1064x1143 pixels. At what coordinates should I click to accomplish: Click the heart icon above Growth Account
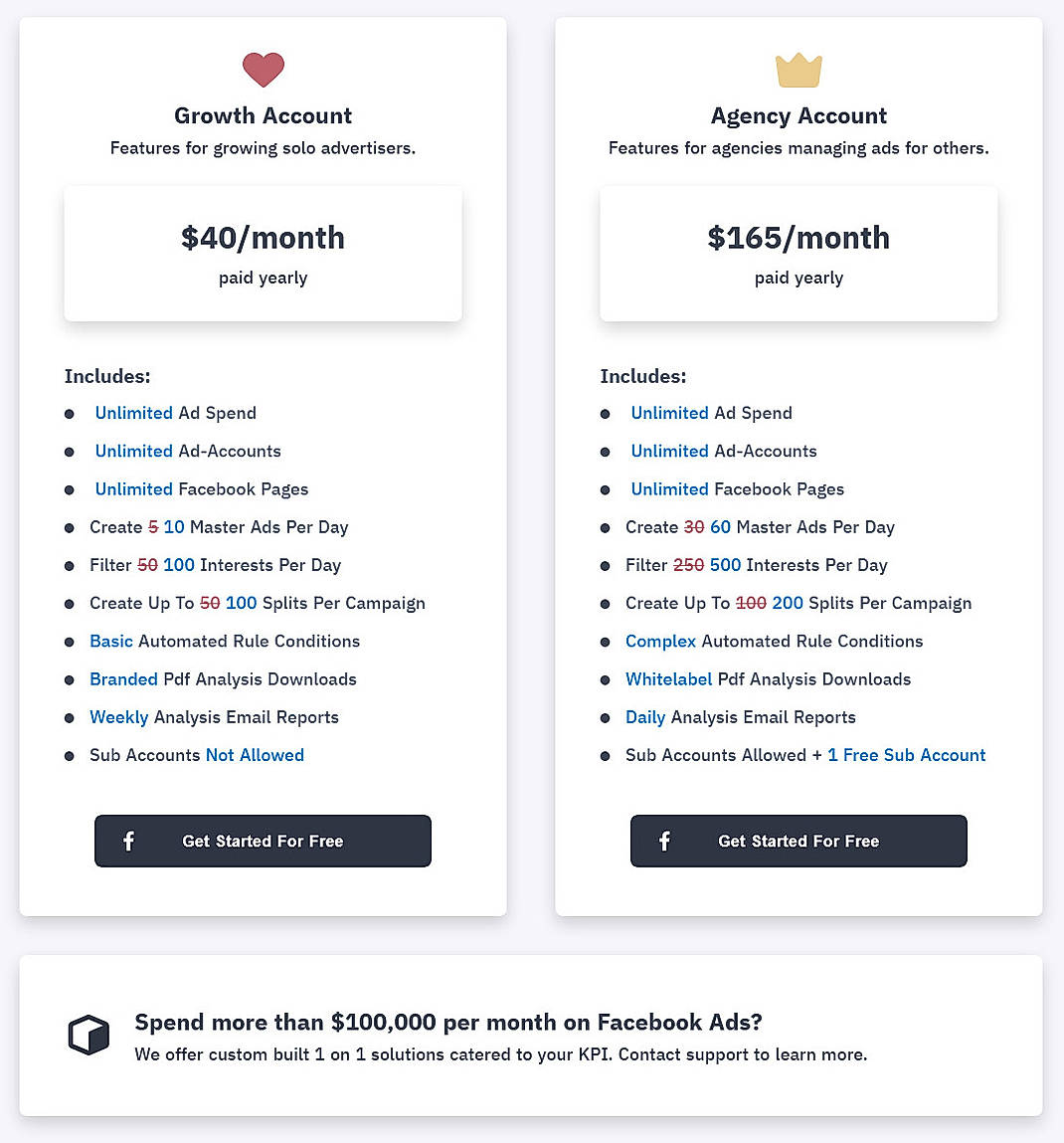pyautogui.click(x=263, y=70)
